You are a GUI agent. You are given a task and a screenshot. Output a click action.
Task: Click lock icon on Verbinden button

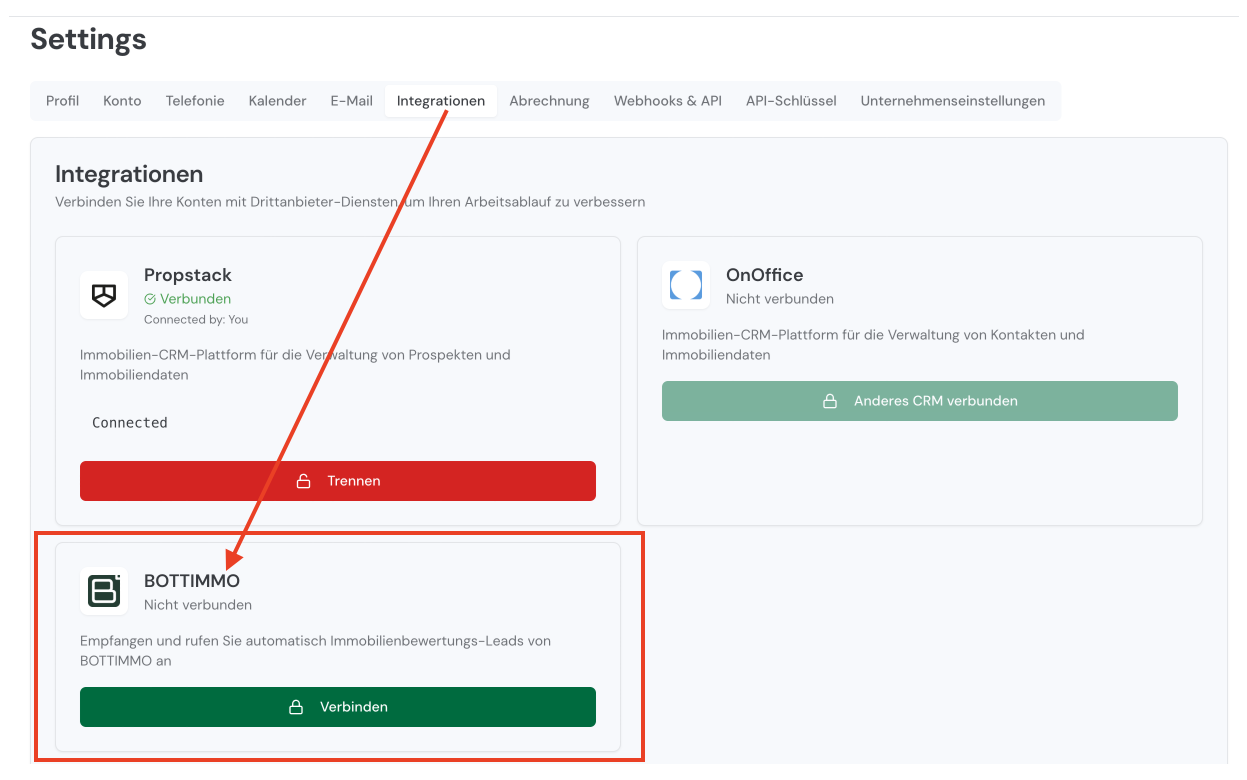click(296, 707)
